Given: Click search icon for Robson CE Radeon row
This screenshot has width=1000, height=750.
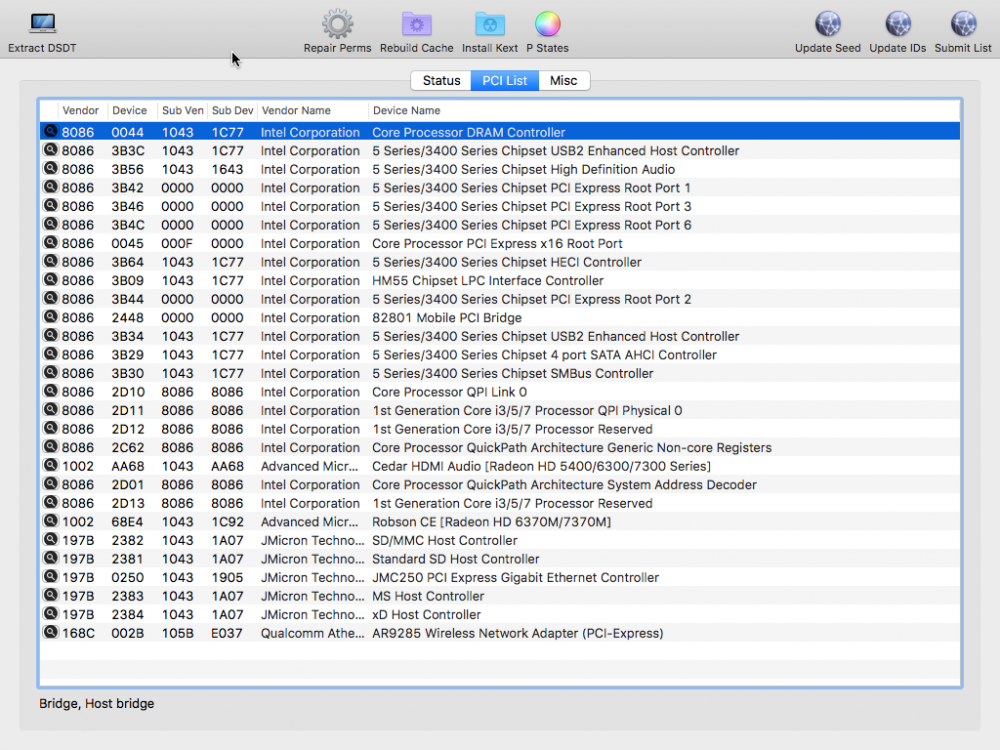Looking at the screenshot, I should pyautogui.click(x=50, y=520).
